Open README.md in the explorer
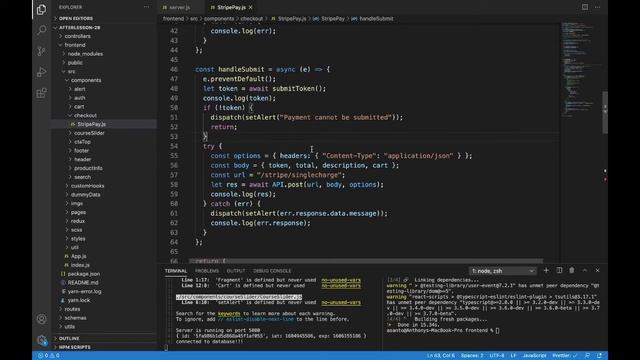This screenshot has width=640, height=360. [x=83, y=282]
